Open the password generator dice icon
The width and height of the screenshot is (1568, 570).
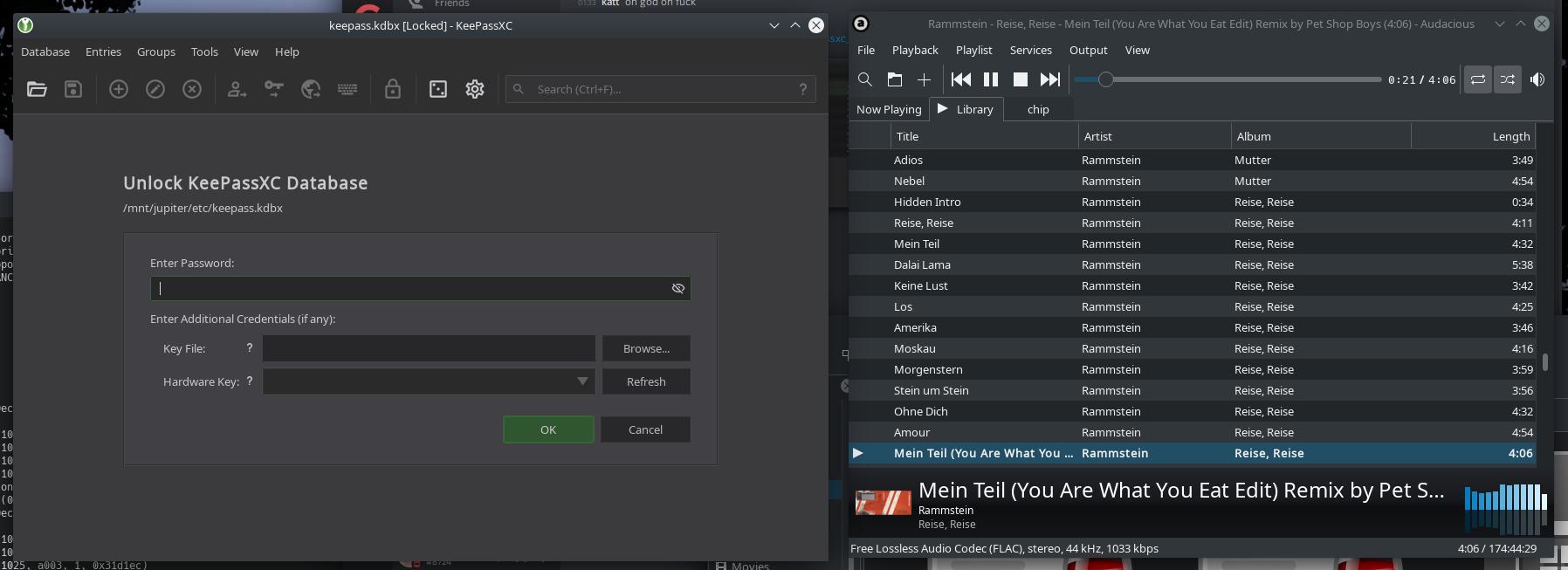(x=438, y=89)
